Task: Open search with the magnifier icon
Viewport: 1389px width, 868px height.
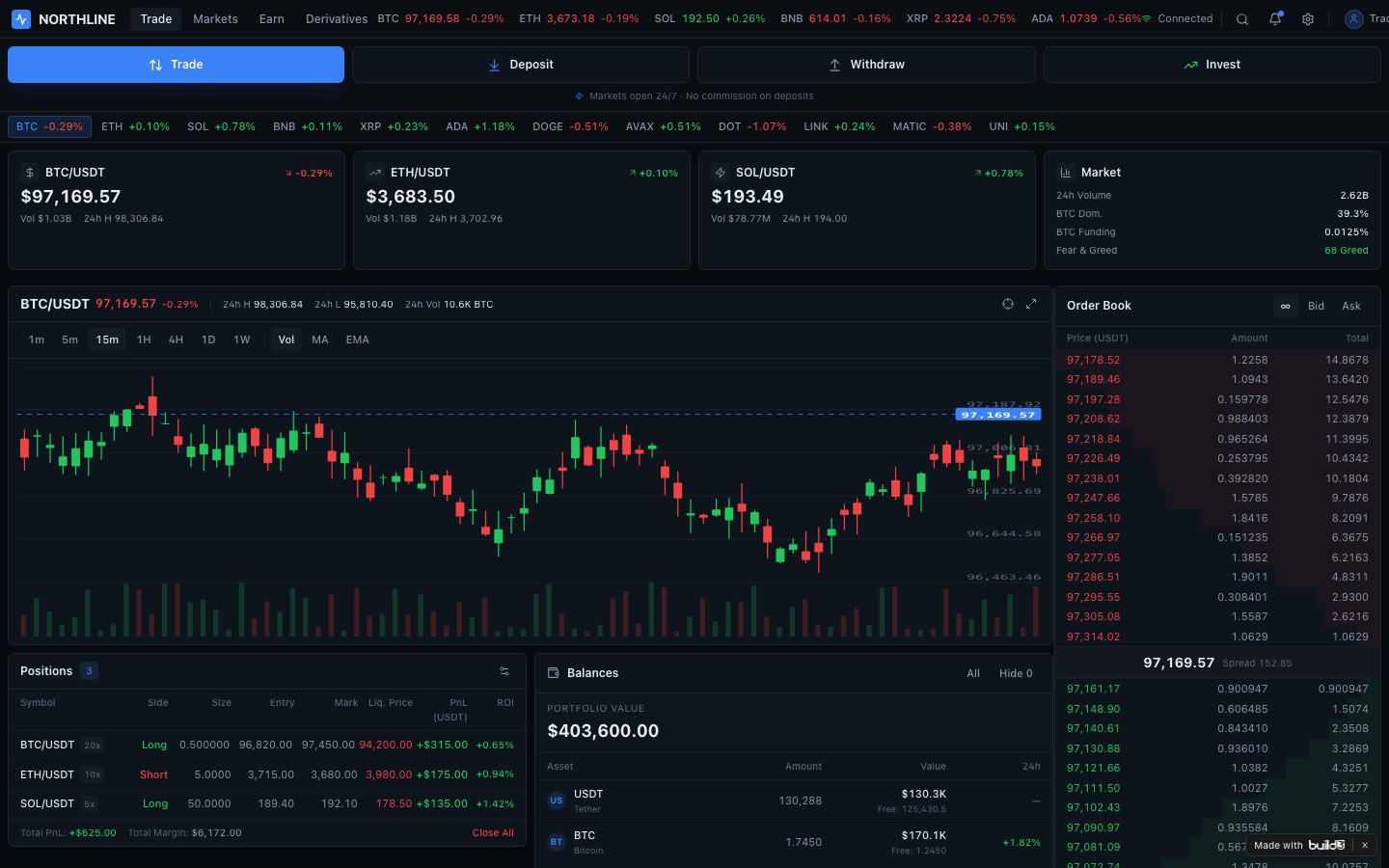Action: tap(1242, 19)
